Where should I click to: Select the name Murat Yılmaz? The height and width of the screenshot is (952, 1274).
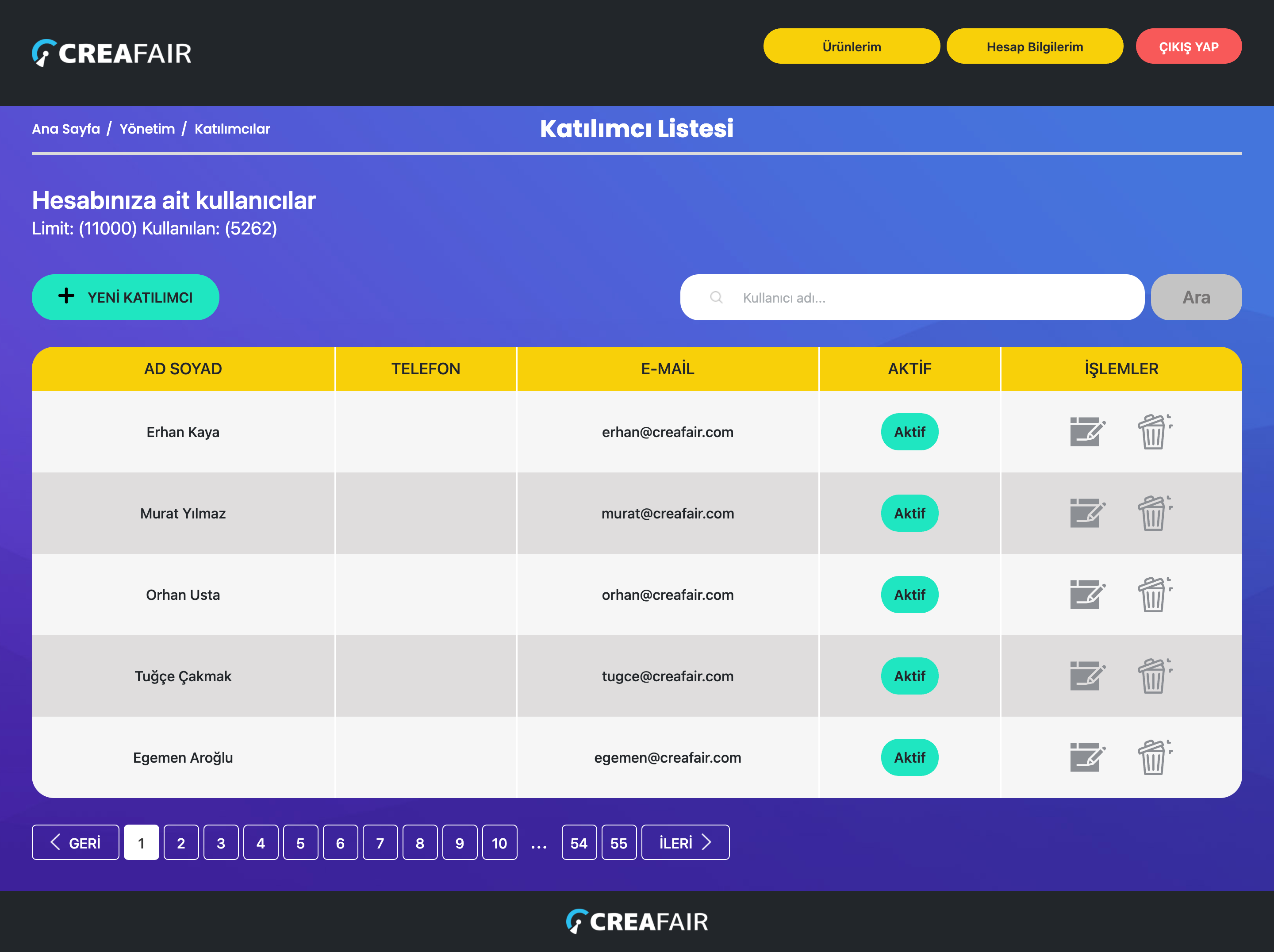click(x=183, y=513)
